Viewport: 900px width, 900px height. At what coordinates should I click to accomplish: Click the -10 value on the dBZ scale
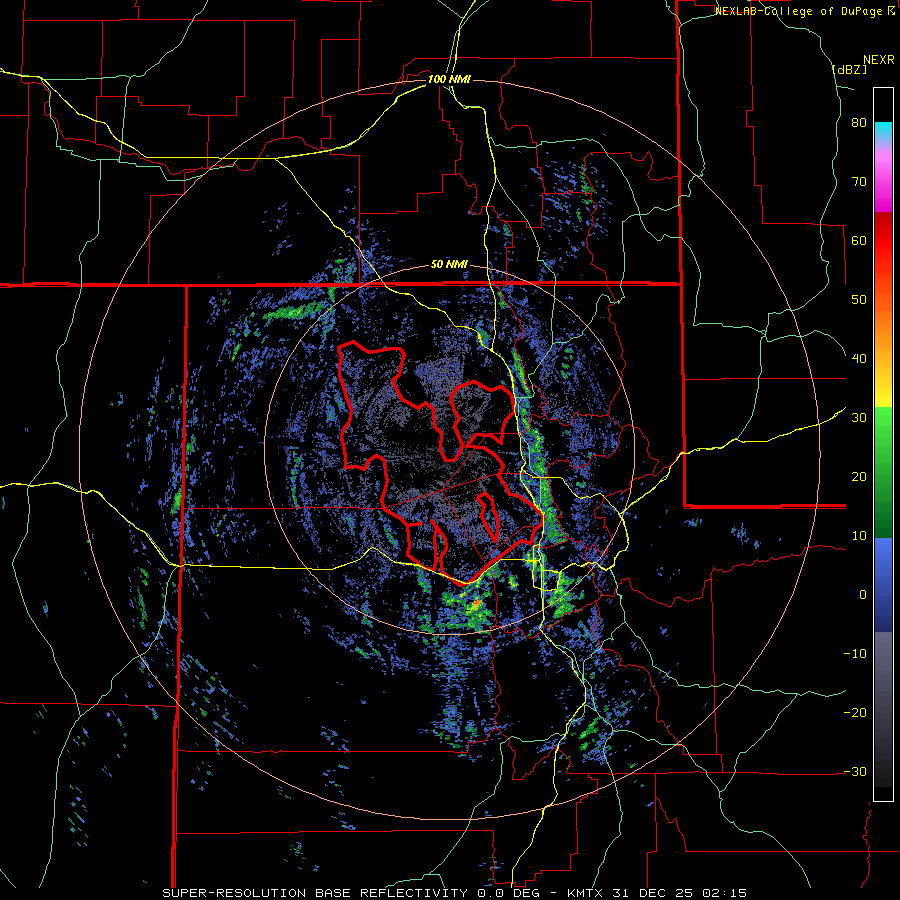click(855, 654)
